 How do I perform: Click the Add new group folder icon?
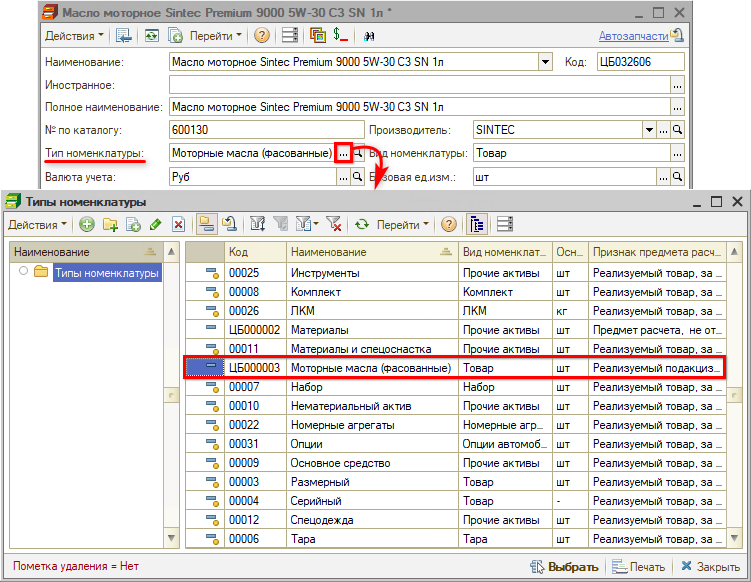coord(110,225)
